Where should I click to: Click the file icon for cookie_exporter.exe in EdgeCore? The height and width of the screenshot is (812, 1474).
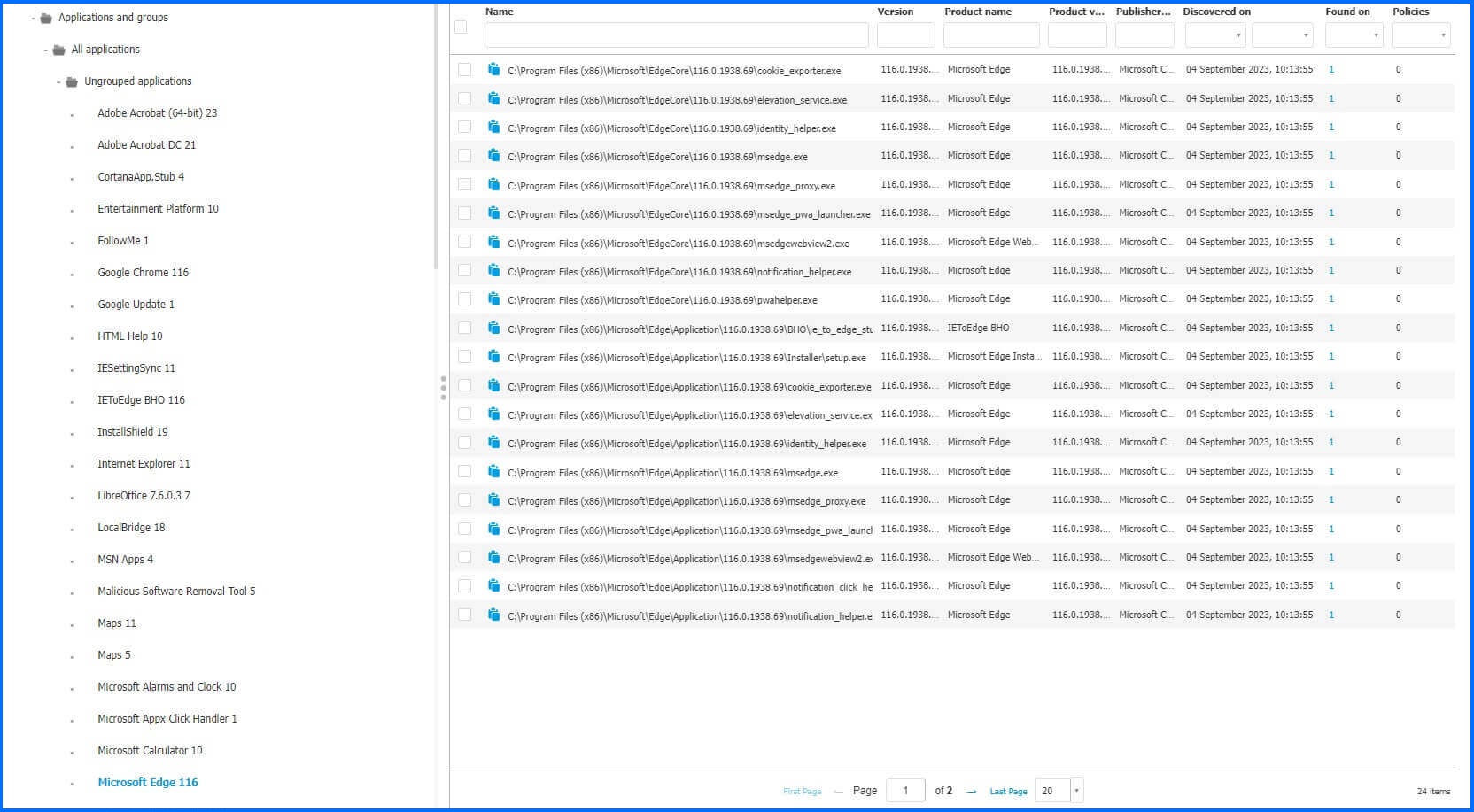tap(493, 69)
